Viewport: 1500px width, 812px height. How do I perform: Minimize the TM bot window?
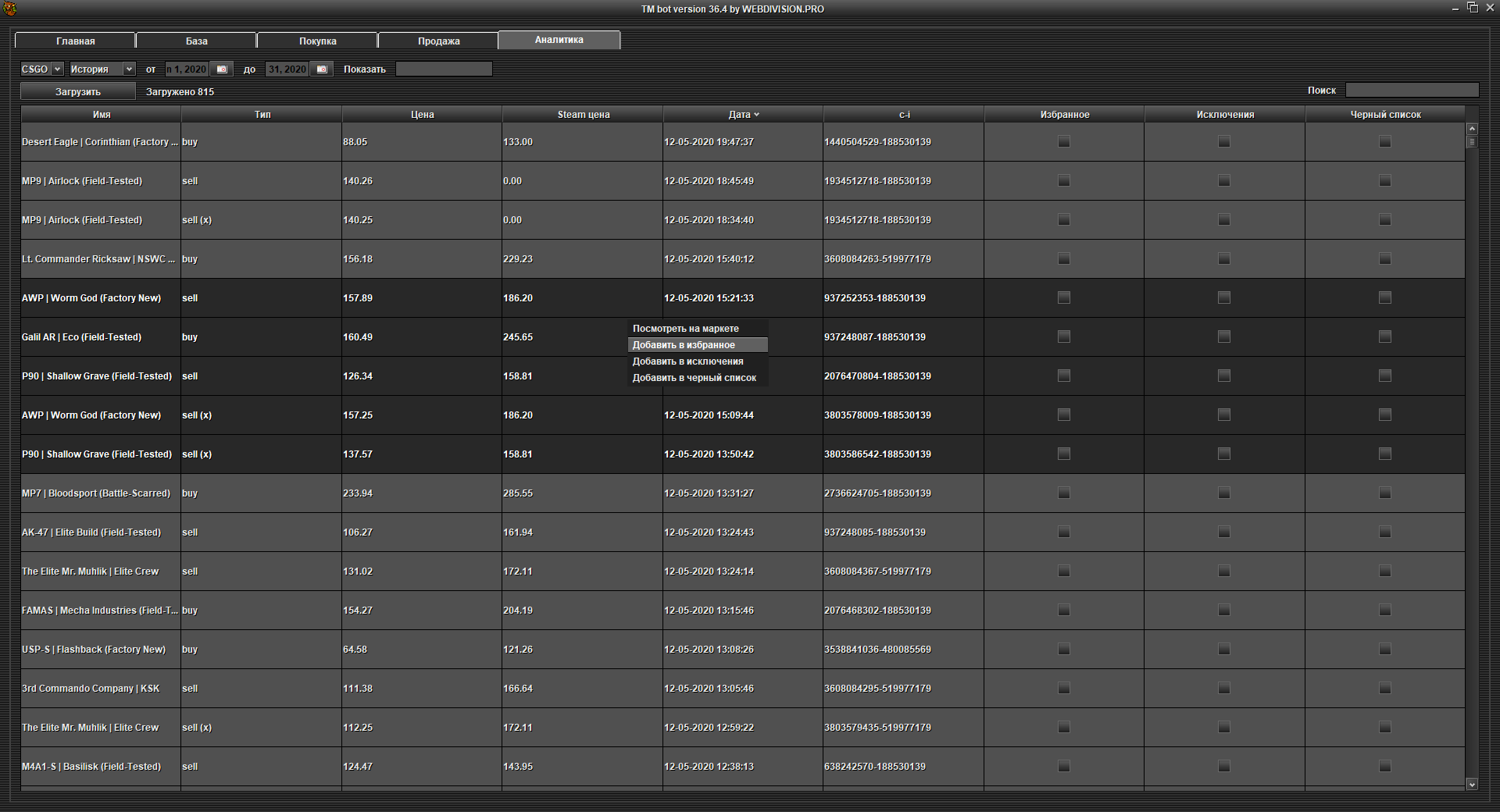(x=1455, y=9)
